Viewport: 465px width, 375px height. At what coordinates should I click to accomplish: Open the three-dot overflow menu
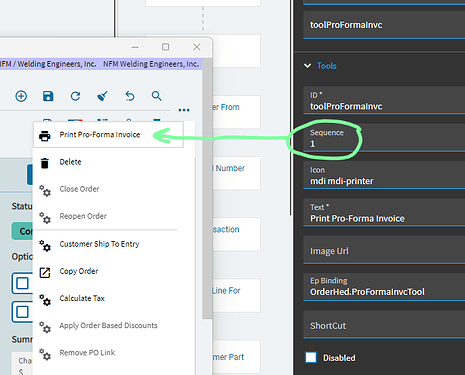tap(184, 110)
